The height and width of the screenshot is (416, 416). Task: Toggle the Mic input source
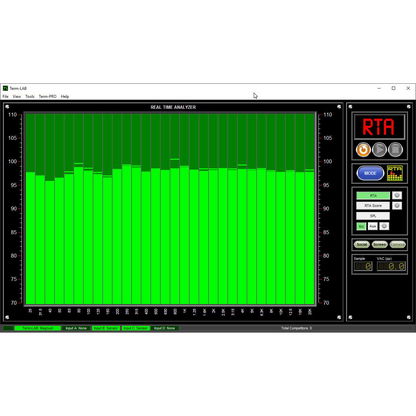361,226
